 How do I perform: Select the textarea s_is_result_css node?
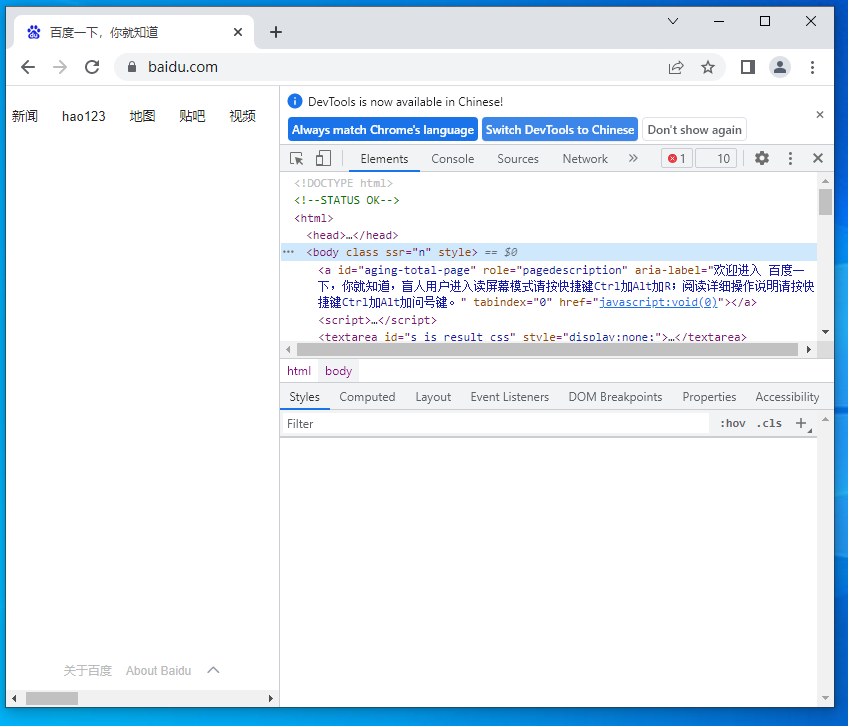coord(532,337)
